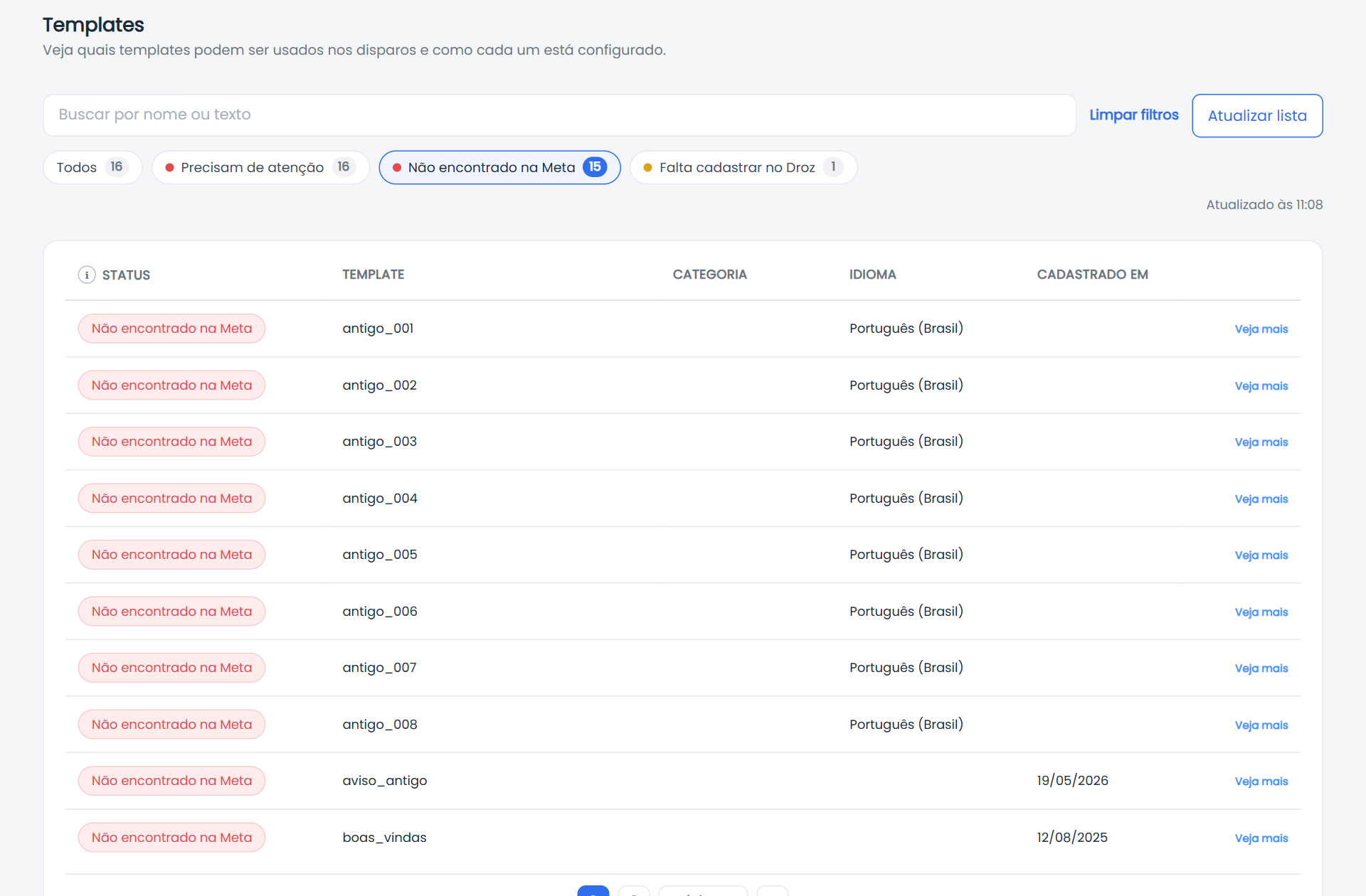Image resolution: width=1366 pixels, height=896 pixels.
Task: Click template name antigo_006
Action: (x=380, y=612)
